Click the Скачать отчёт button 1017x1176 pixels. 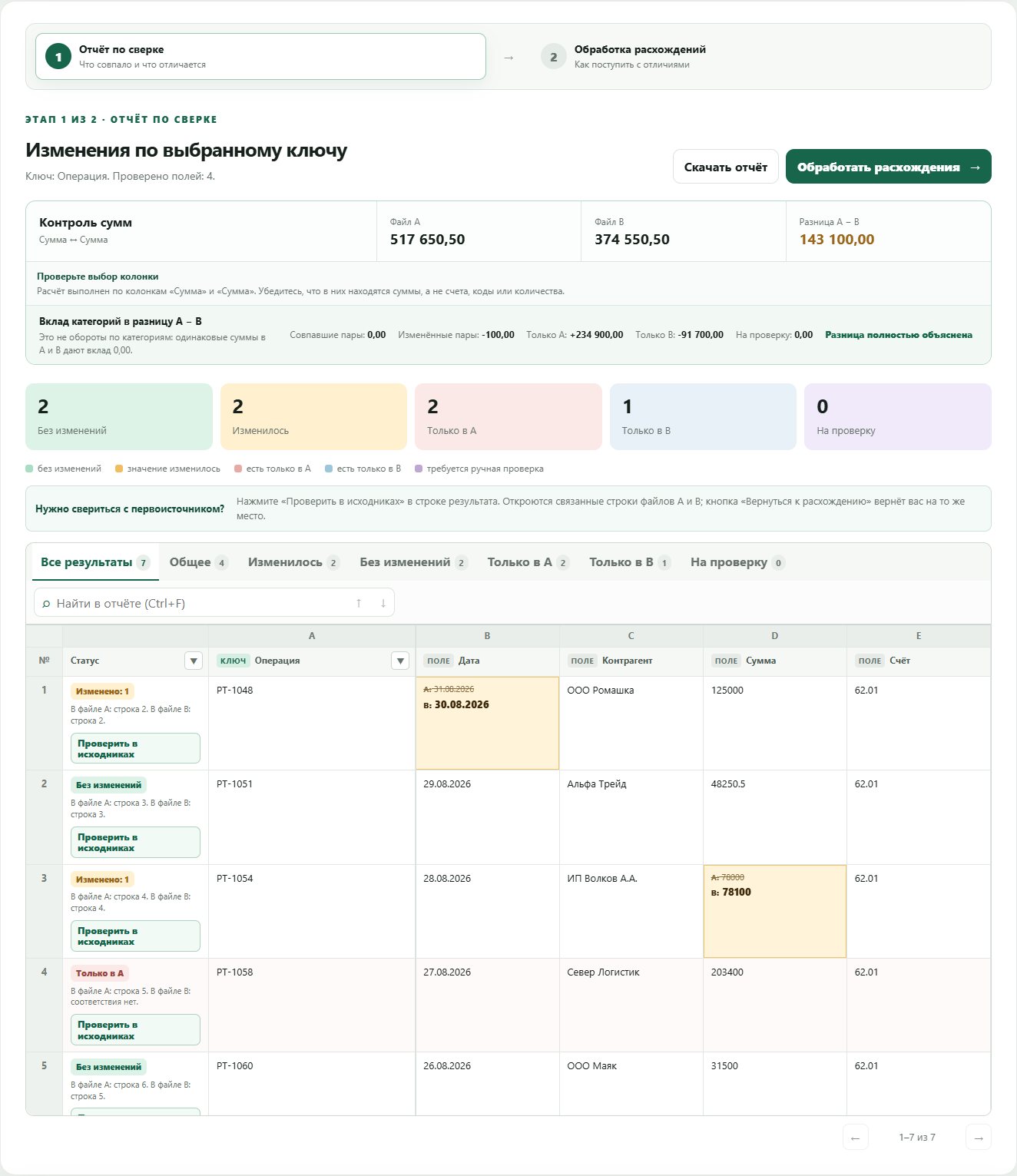tap(726, 167)
